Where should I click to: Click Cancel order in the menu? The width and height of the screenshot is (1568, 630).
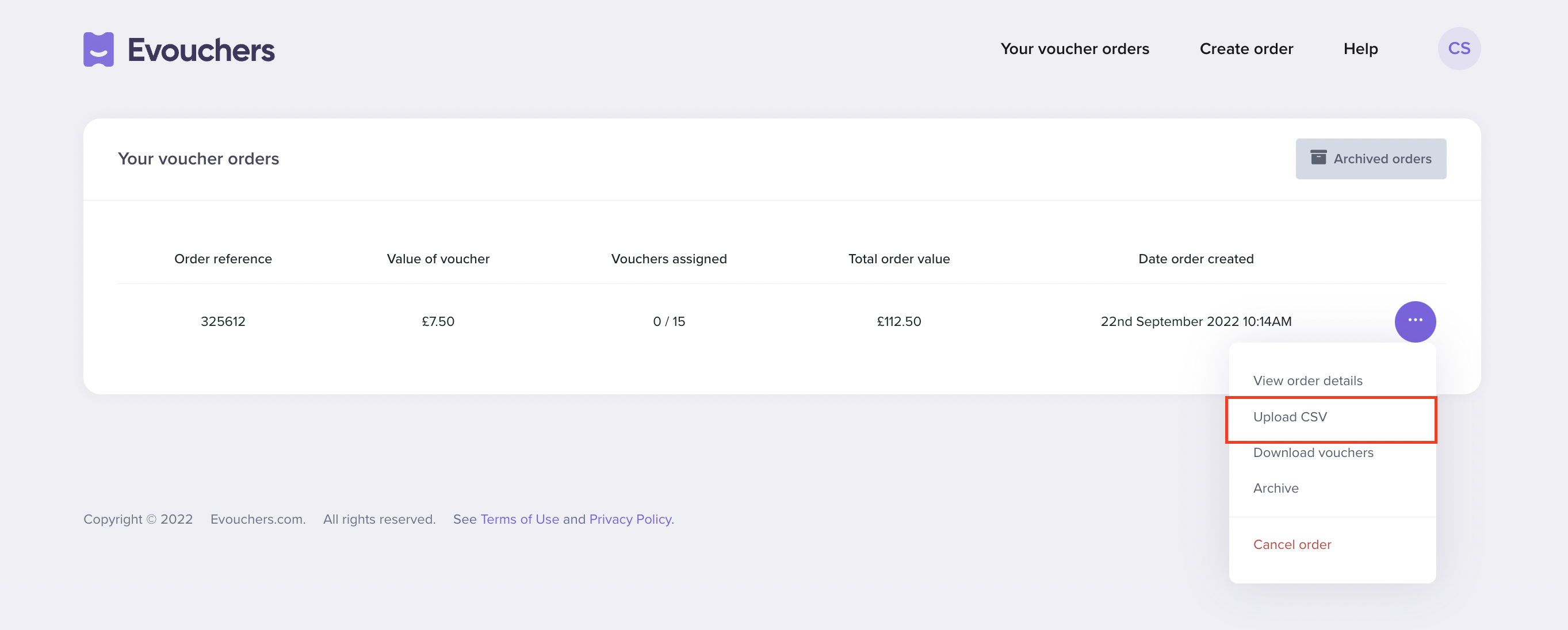pos(1292,544)
